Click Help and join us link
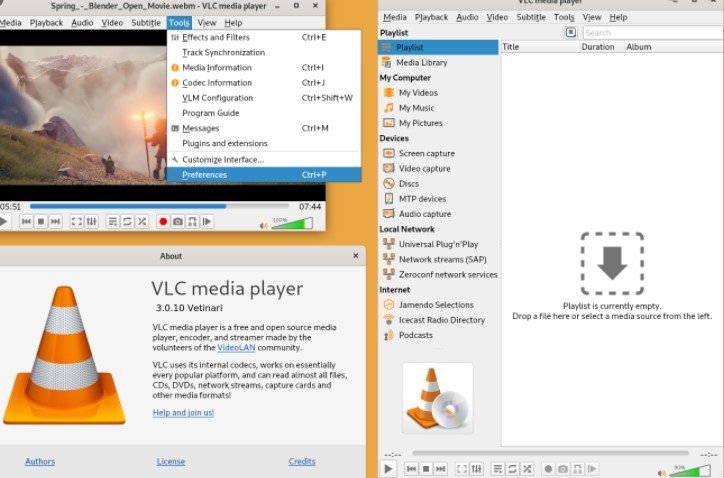The height and width of the screenshot is (478, 724). pos(183,412)
